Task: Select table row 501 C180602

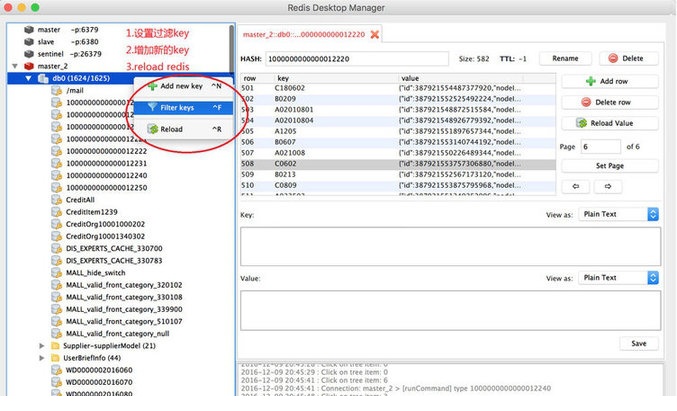Action: (x=398, y=88)
